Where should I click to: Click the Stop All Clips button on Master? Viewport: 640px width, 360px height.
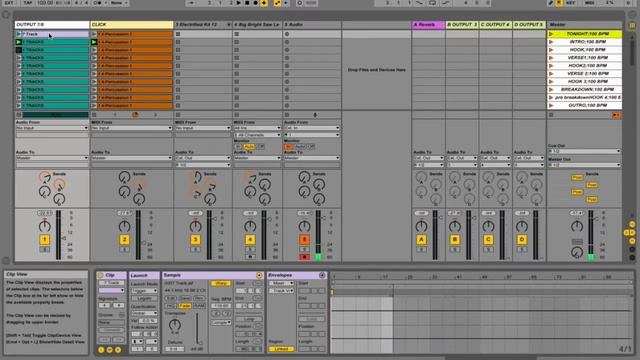[551, 115]
